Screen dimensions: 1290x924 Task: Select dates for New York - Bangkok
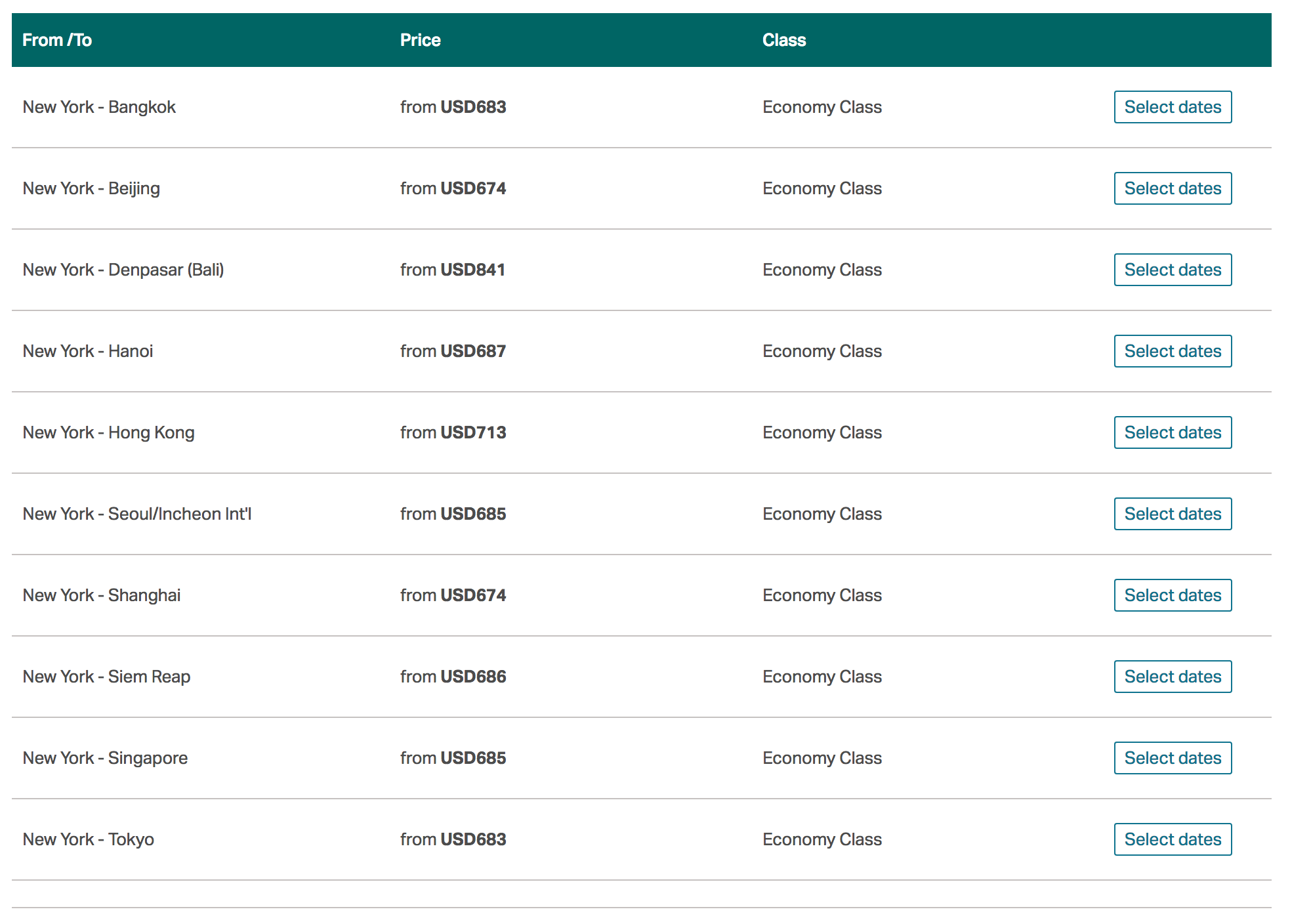pos(1173,107)
